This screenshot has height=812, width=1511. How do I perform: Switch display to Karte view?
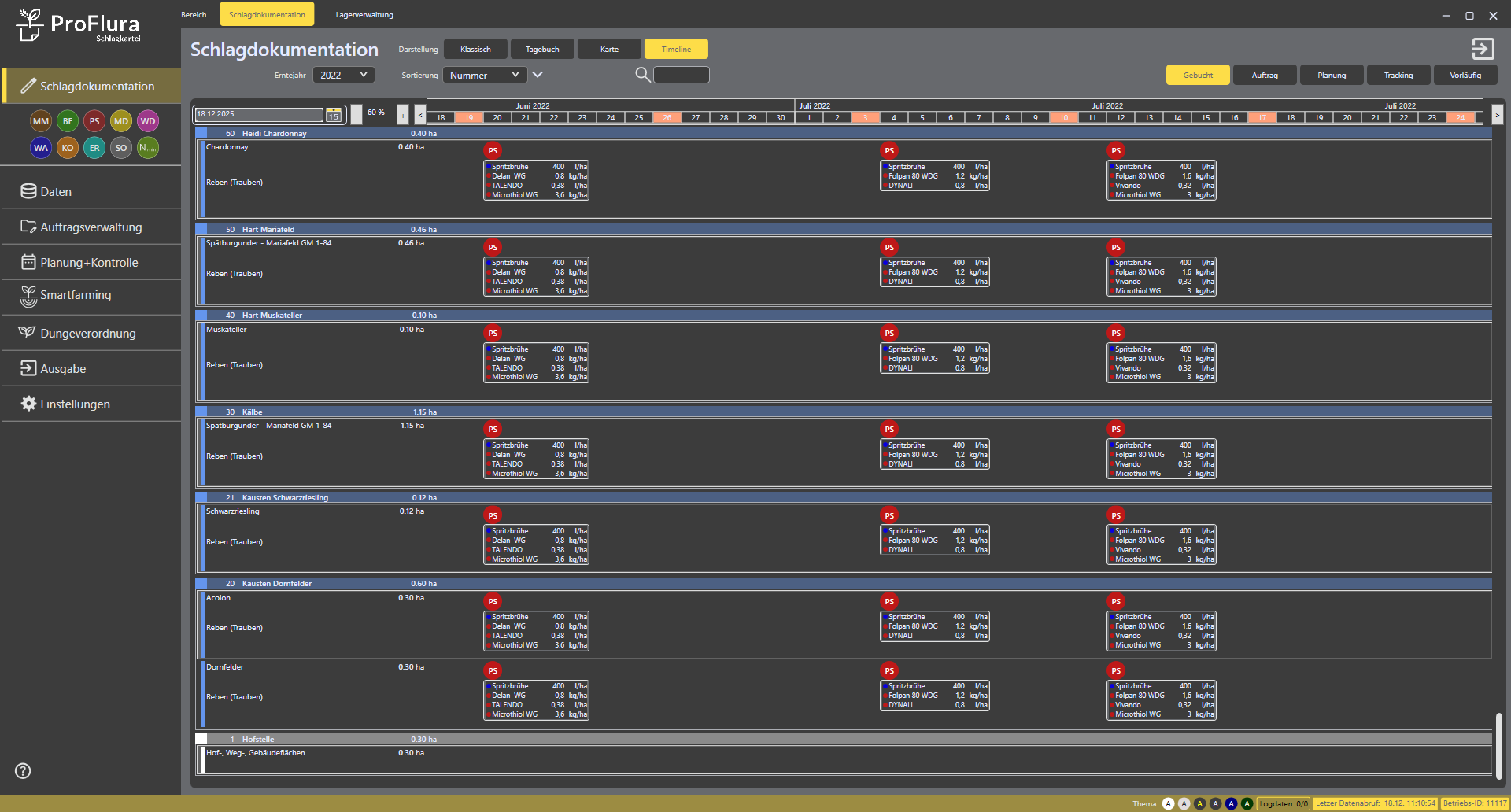(609, 50)
